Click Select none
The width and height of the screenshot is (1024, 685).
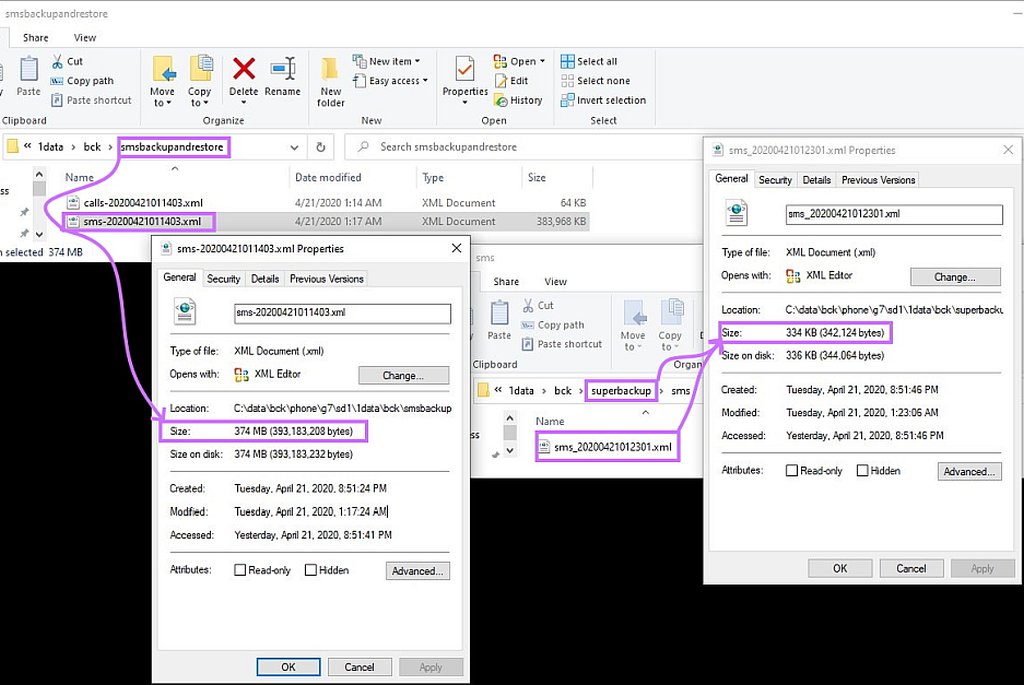tap(595, 81)
